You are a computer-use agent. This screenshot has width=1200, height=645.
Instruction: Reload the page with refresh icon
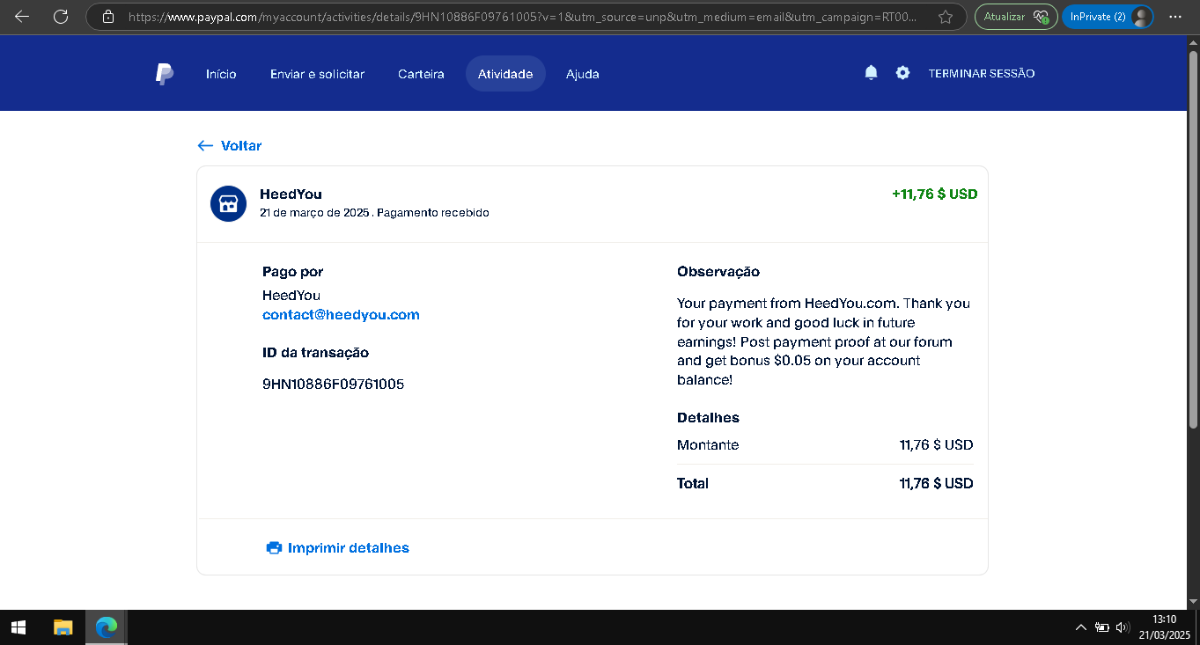click(60, 16)
